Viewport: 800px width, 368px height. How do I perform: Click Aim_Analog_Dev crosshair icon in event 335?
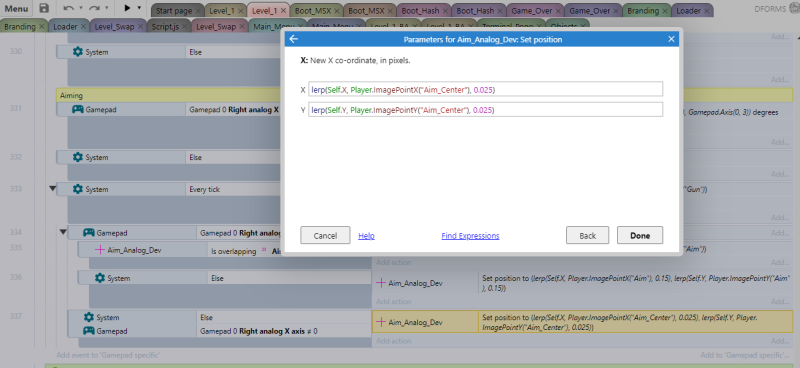[x=100, y=251]
